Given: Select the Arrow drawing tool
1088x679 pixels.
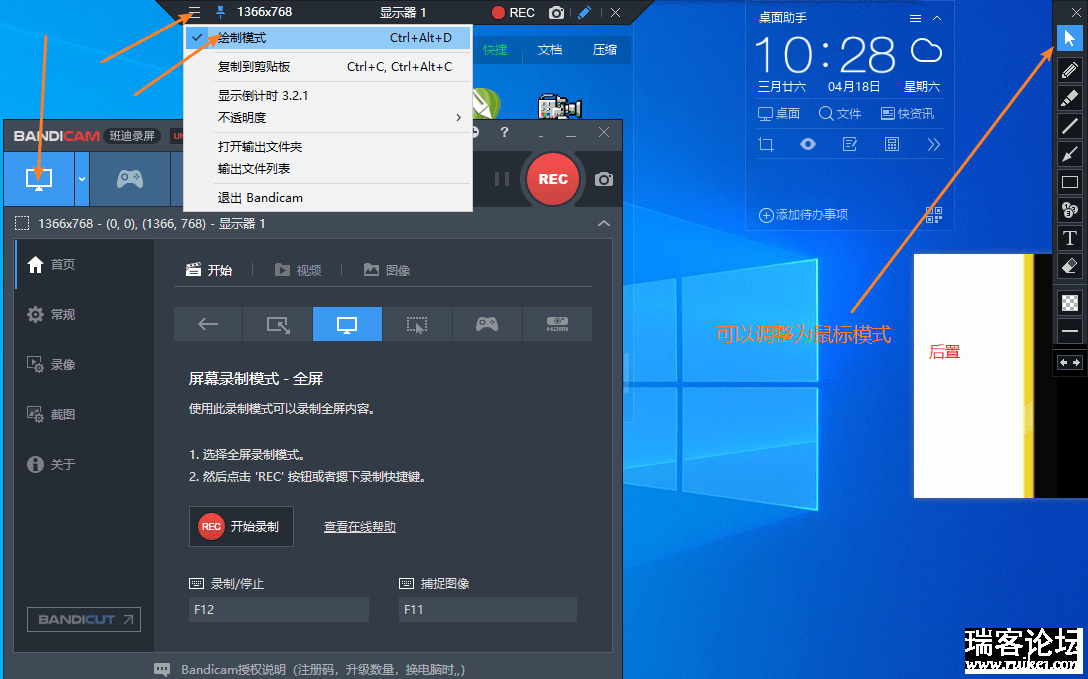Looking at the screenshot, I should coord(1069,154).
